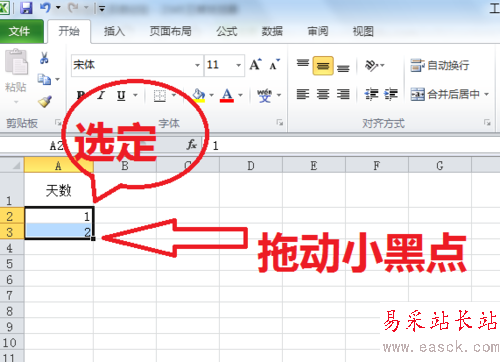Viewport: 500px width, 362px height.
Task: Switch to the 插入 (Insert) tab
Action: [114, 31]
